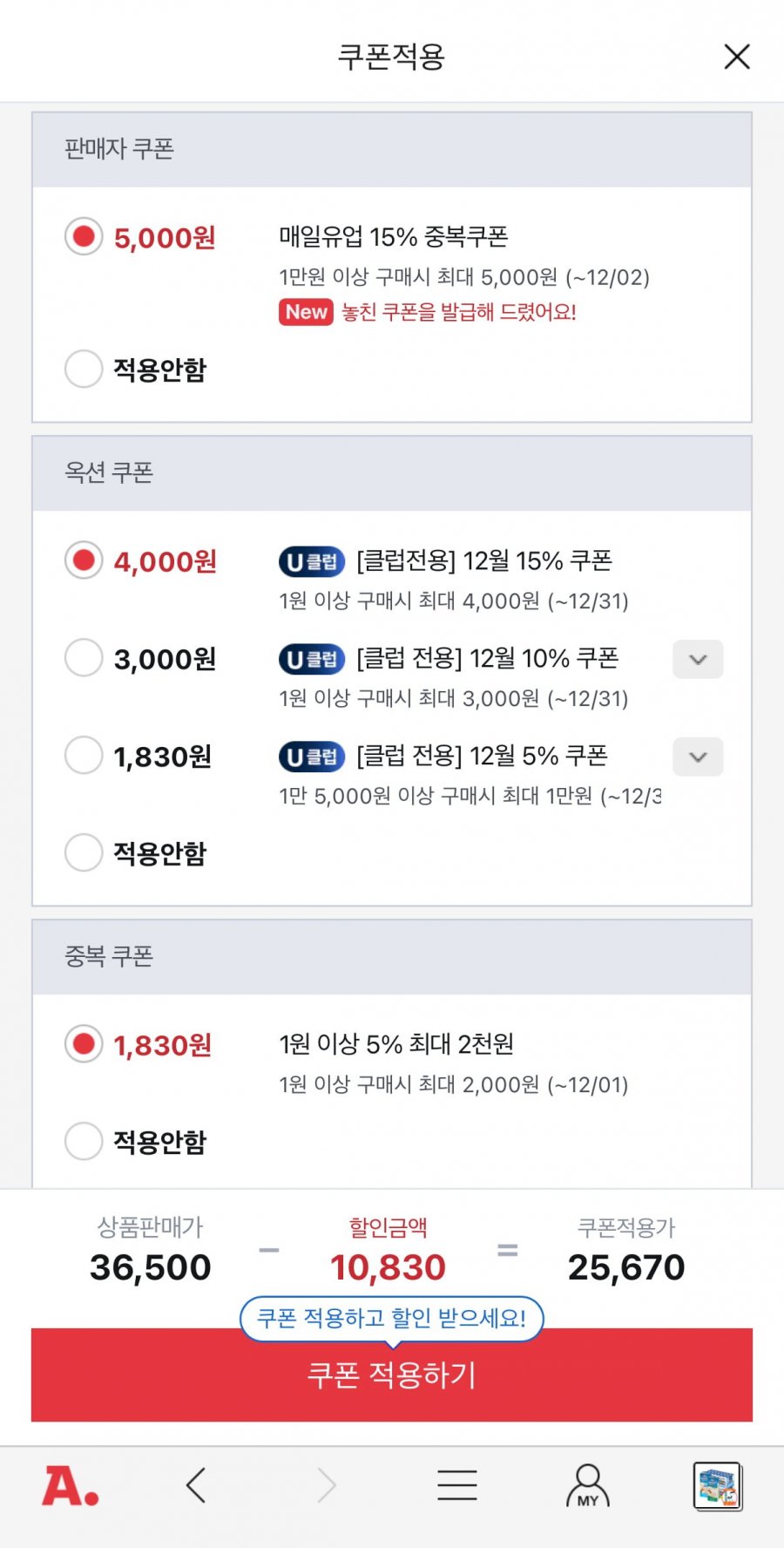Select the 5,000원 seller coupon radio
784x1548 pixels.
click(84, 237)
